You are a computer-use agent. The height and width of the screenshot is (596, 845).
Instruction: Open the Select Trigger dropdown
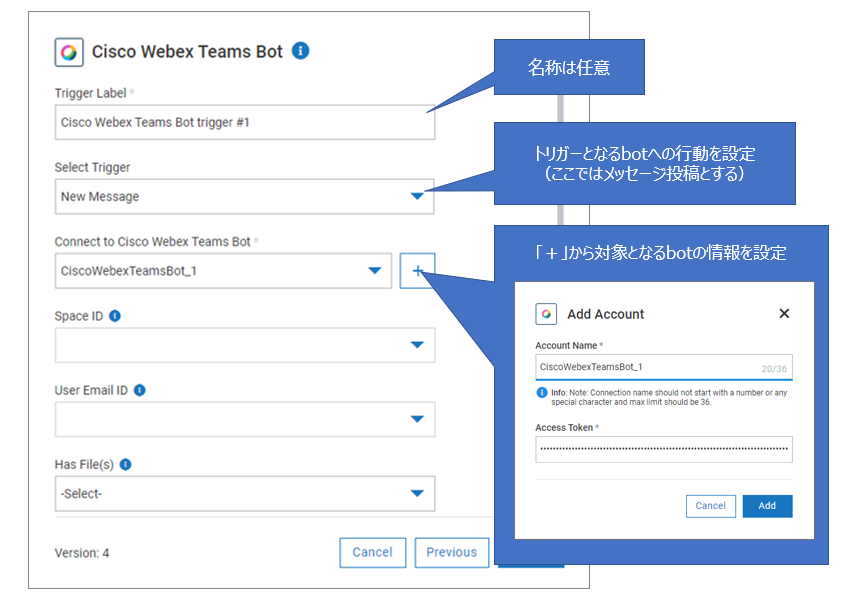click(417, 197)
